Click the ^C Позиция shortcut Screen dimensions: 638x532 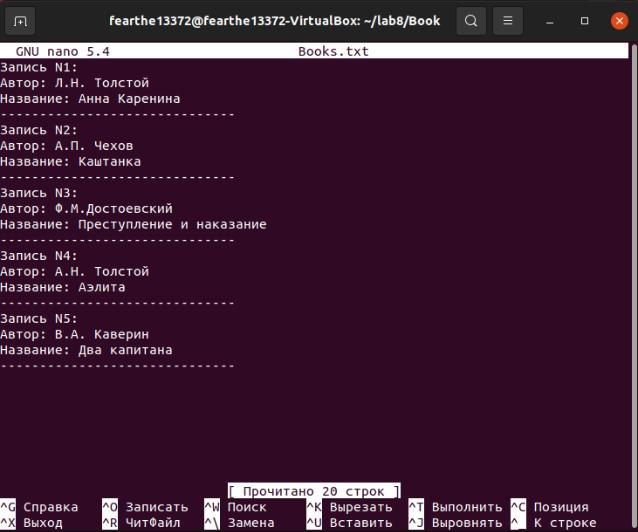tap(550, 507)
